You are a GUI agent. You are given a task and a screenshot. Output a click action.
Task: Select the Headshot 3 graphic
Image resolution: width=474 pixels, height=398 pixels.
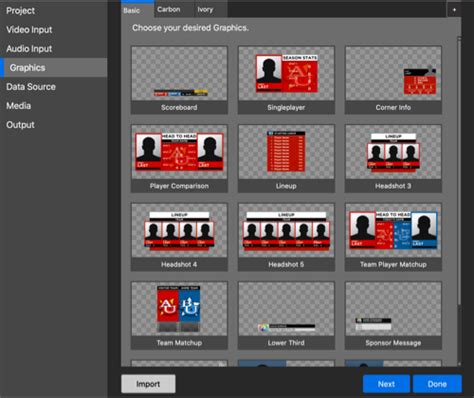pyautogui.click(x=393, y=159)
